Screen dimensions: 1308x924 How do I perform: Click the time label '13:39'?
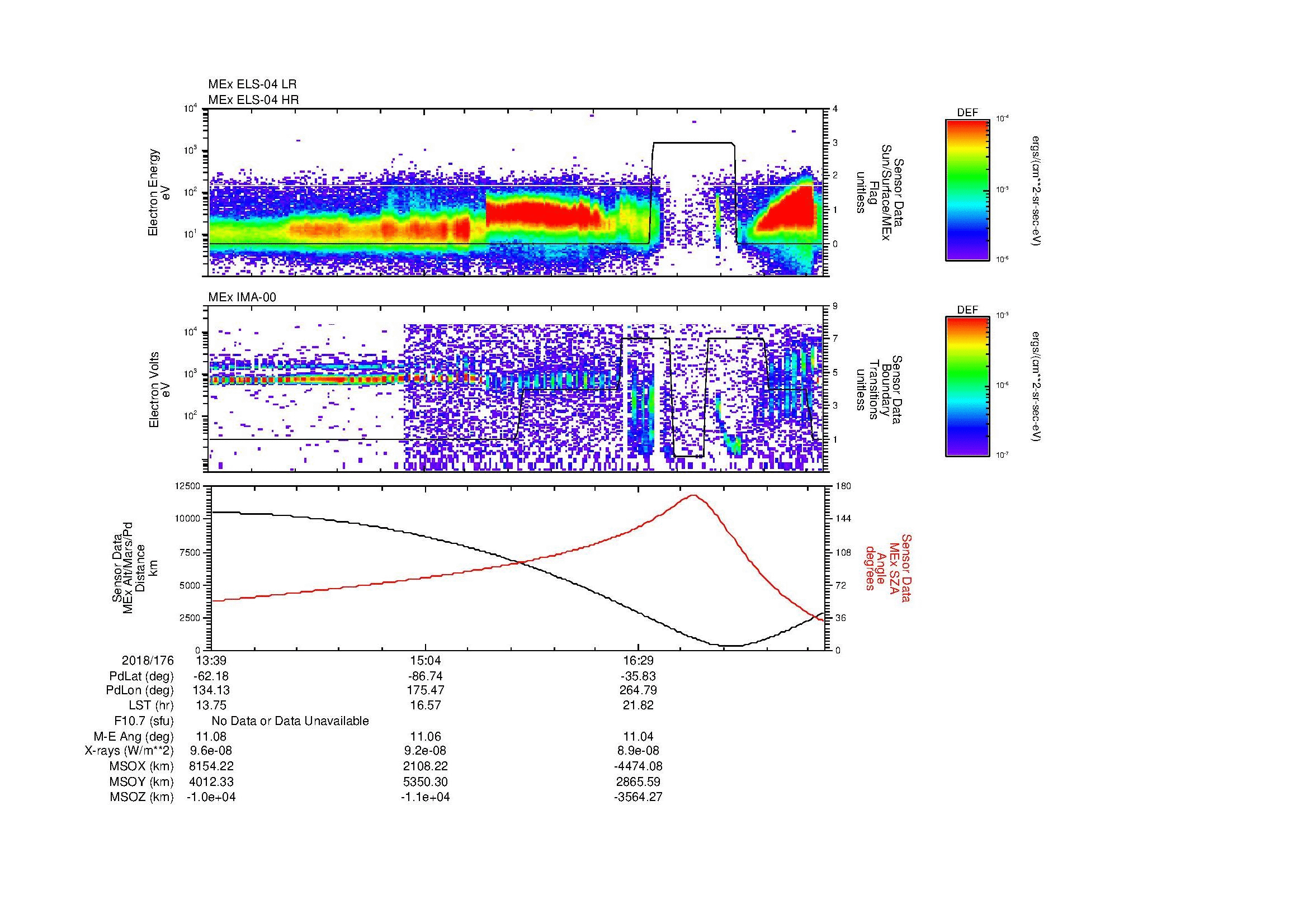coord(211,660)
